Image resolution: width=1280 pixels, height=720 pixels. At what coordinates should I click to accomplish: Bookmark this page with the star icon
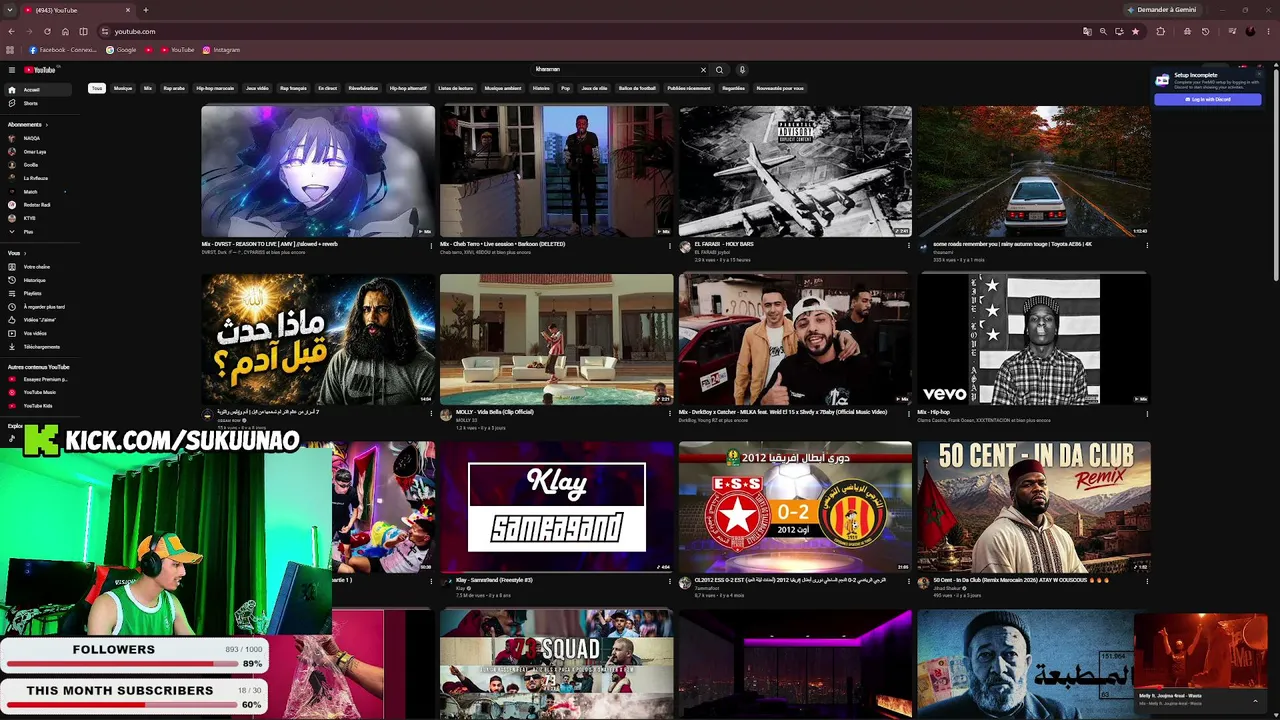click(x=1135, y=31)
